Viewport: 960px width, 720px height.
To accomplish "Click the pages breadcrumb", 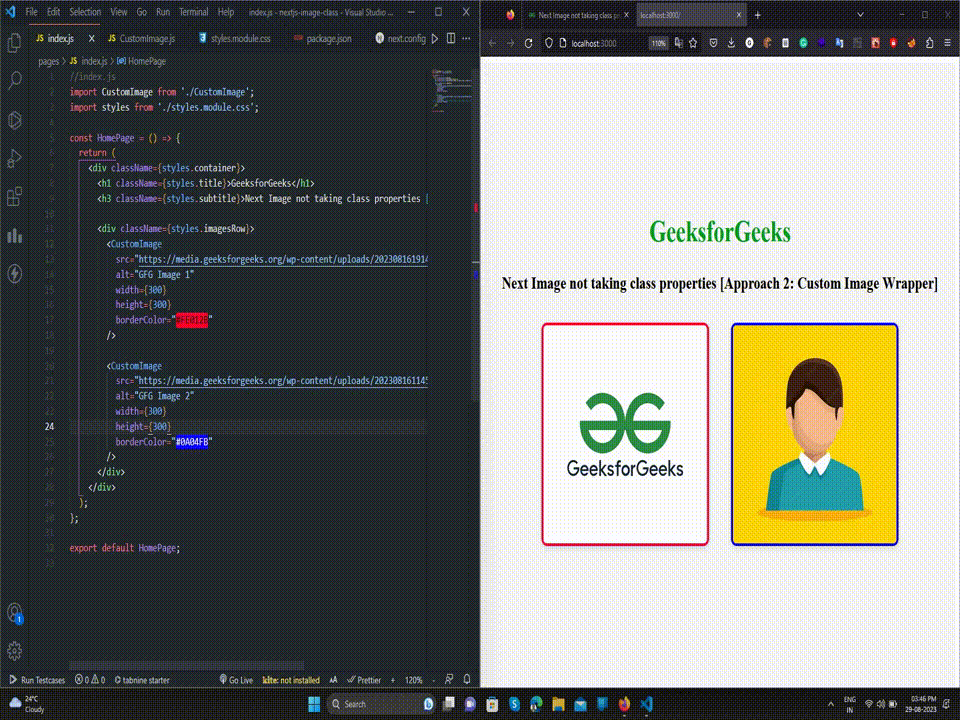I will (48, 61).
